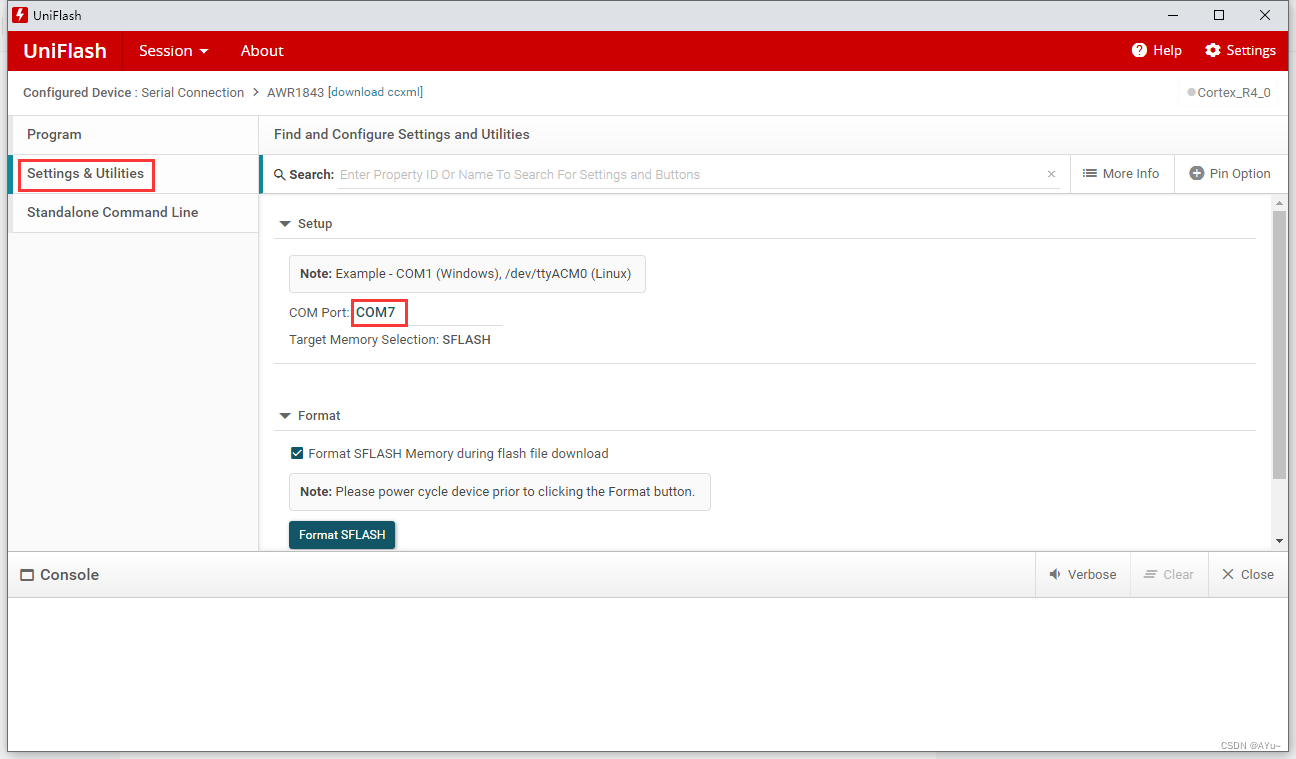This screenshot has height=759, width=1296.
Task: Click the UniFlash lightning logo icon in title bar
Action: 19,15
